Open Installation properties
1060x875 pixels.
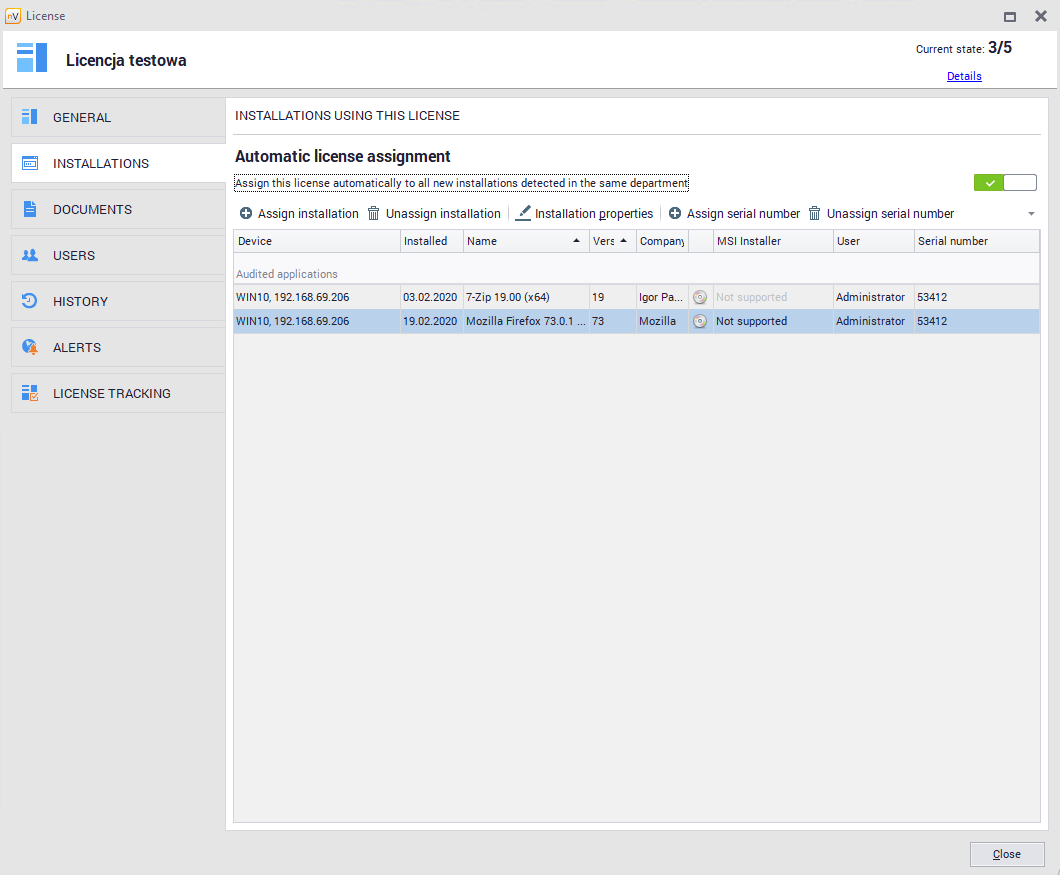(x=584, y=214)
